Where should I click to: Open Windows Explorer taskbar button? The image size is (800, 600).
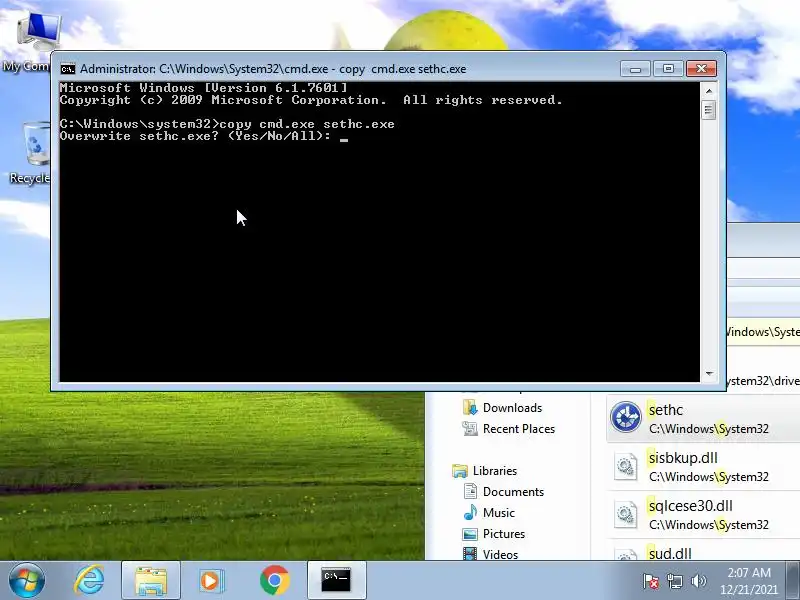(x=151, y=580)
